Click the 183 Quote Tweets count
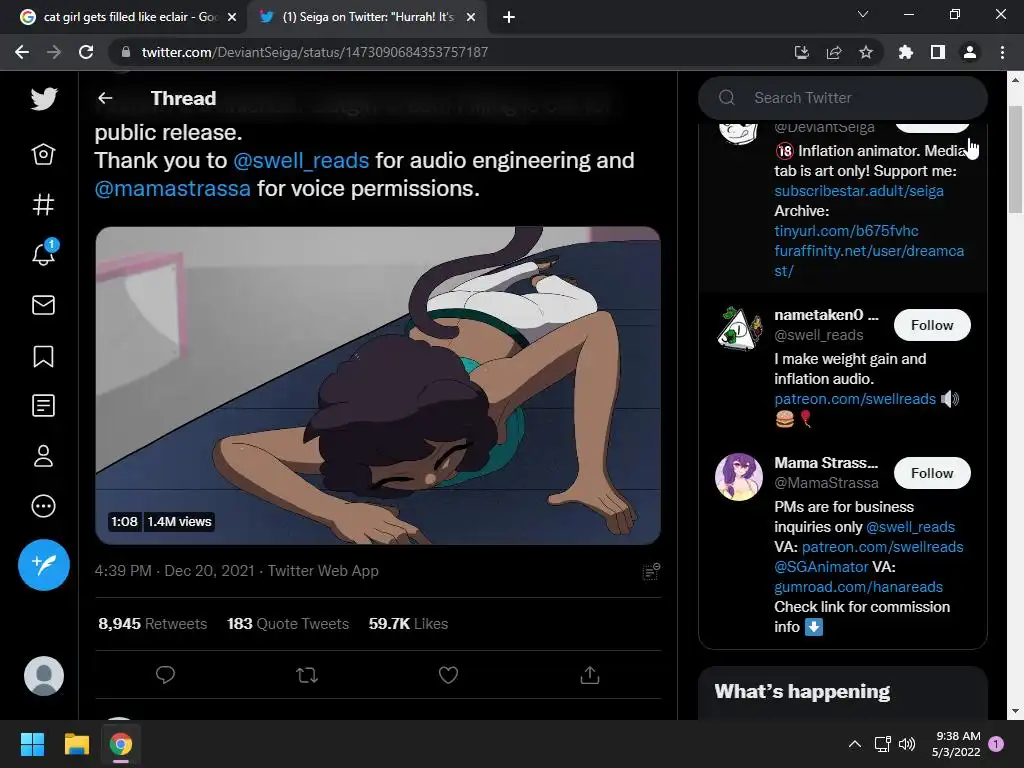1024x768 pixels. point(287,624)
